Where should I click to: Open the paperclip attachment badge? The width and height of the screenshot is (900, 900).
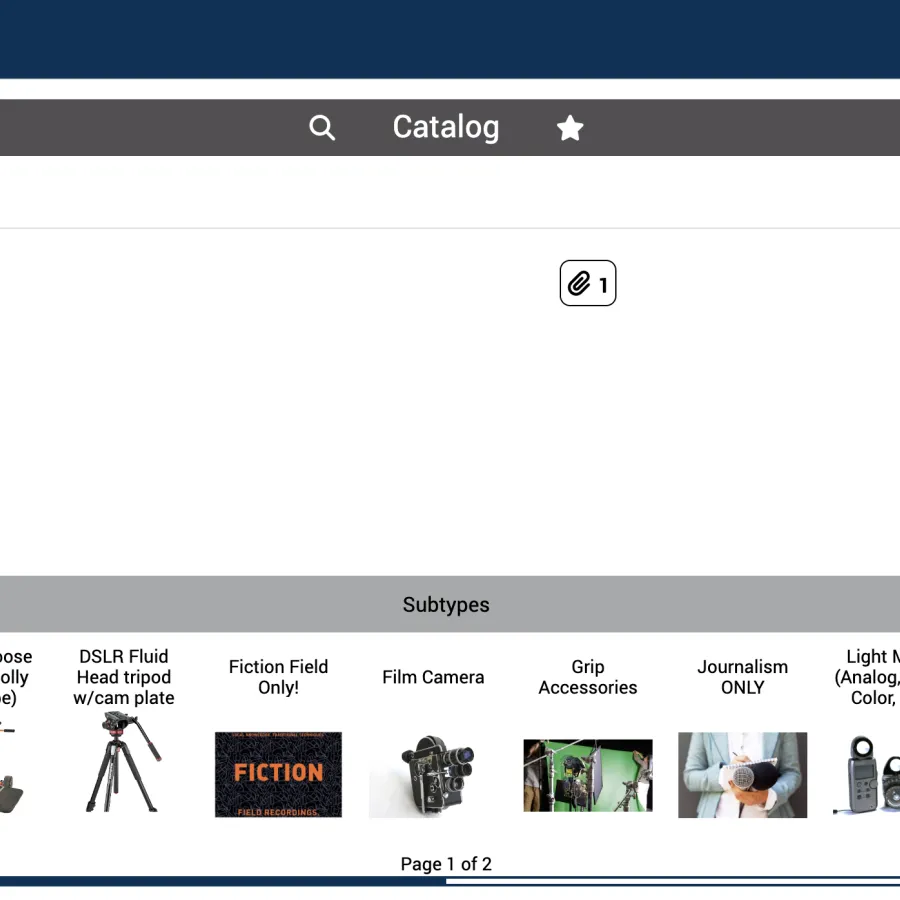click(588, 284)
